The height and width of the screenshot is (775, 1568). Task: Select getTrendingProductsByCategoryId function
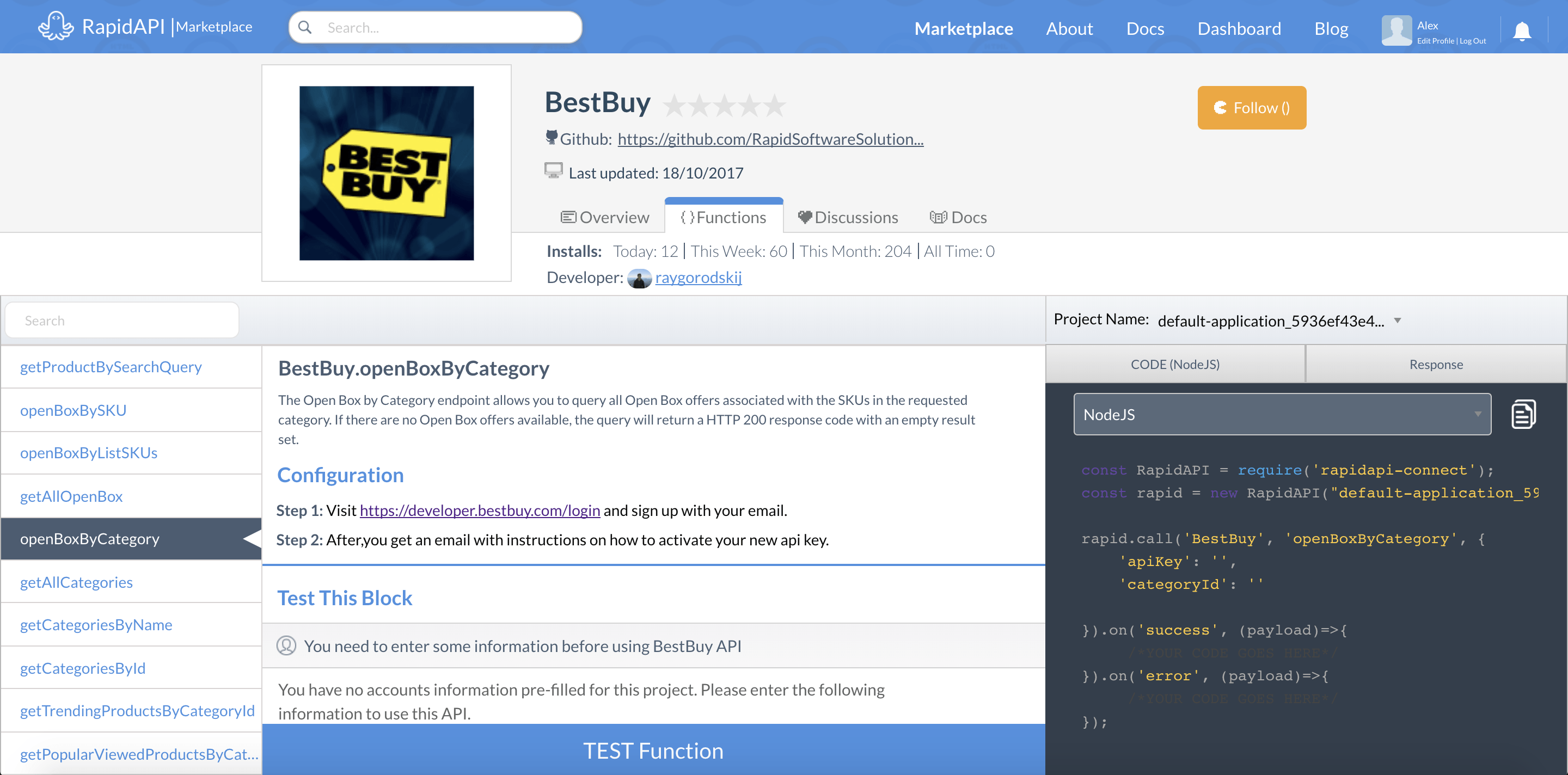[131, 711]
